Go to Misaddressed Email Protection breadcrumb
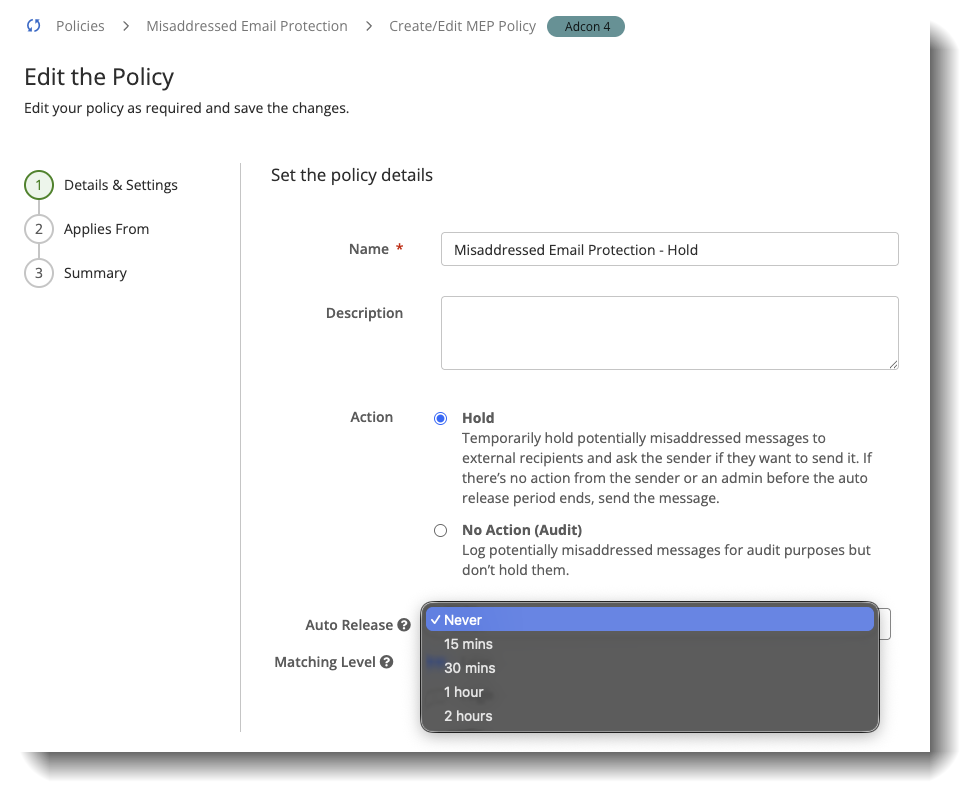Viewport: 980px width, 802px height. coord(247,26)
